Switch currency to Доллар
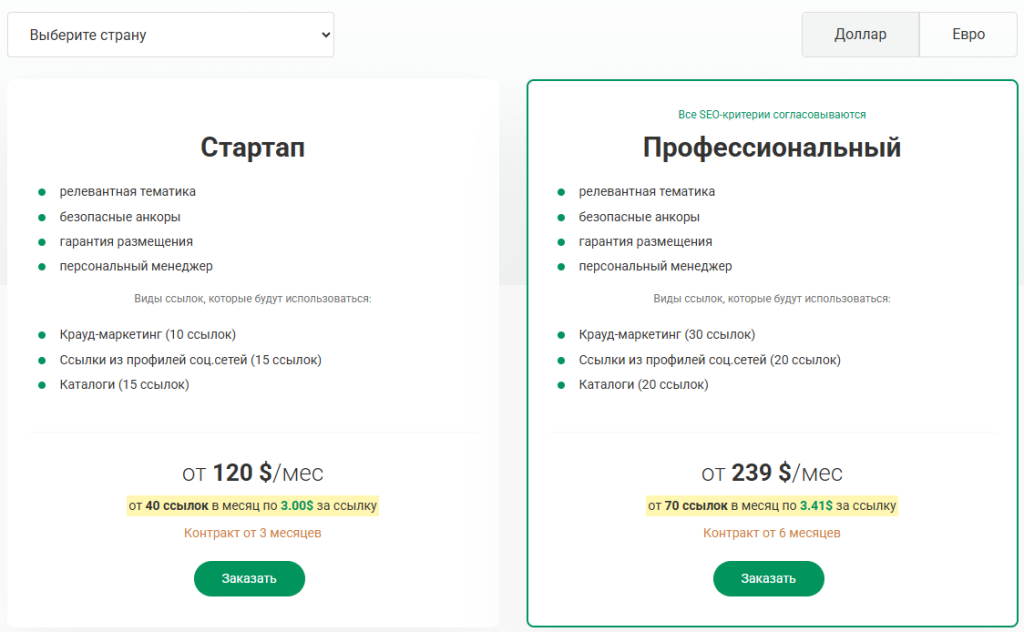The image size is (1024, 632). (860, 35)
